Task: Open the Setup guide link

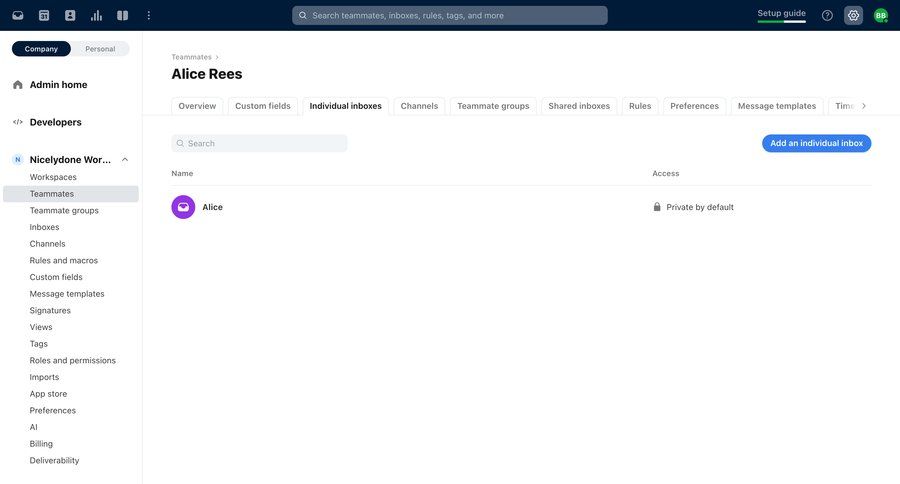Action: 781,13
